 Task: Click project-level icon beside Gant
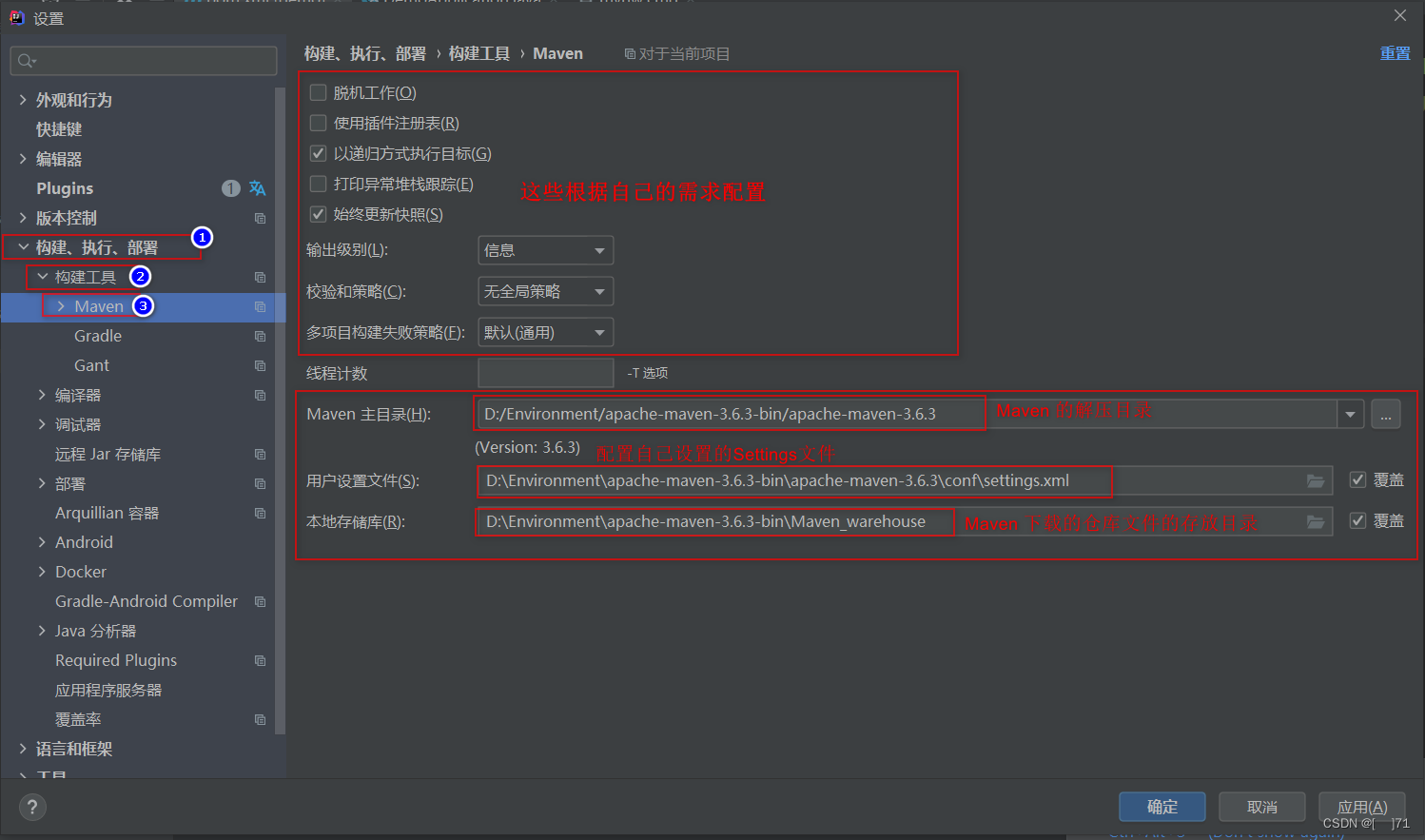(260, 365)
